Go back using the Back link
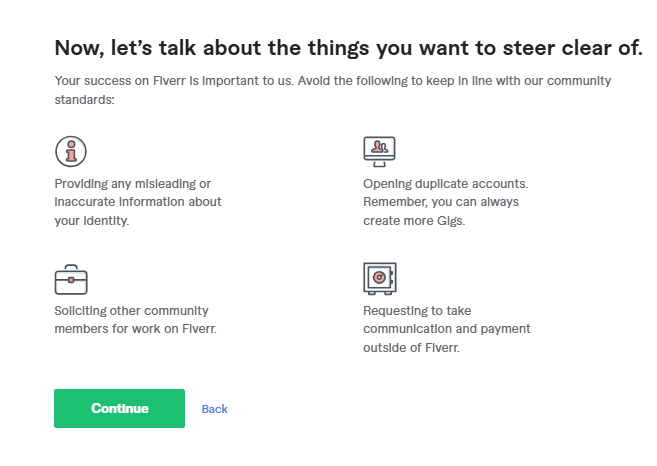 point(214,409)
